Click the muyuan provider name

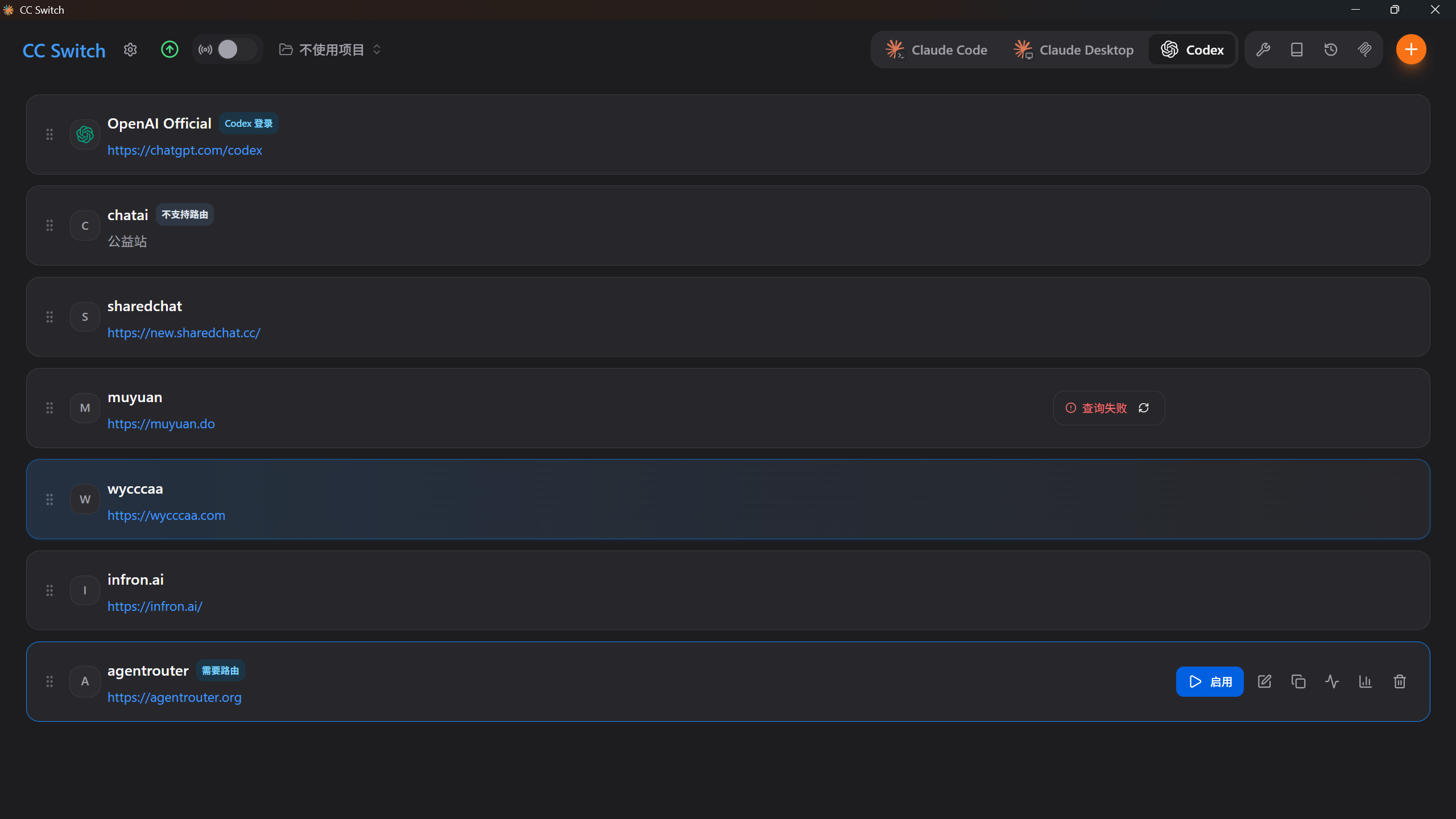135,398
